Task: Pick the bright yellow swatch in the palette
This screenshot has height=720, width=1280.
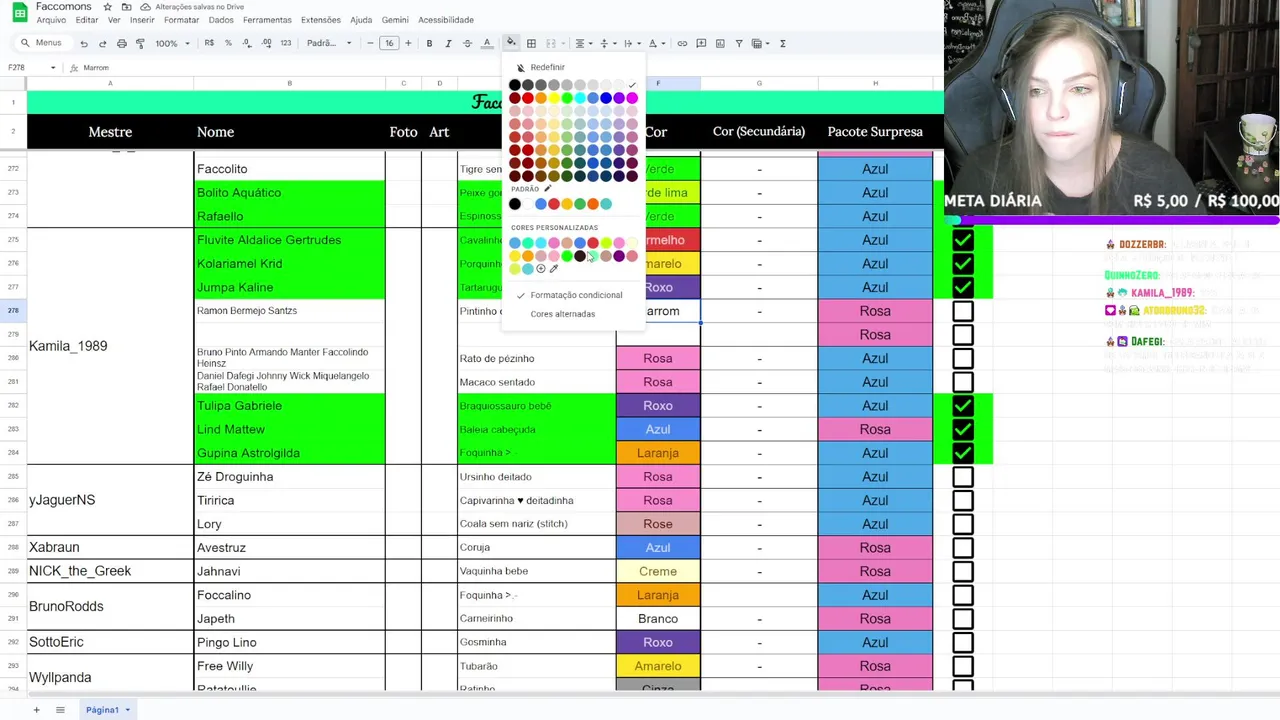Action: pyautogui.click(x=554, y=98)
